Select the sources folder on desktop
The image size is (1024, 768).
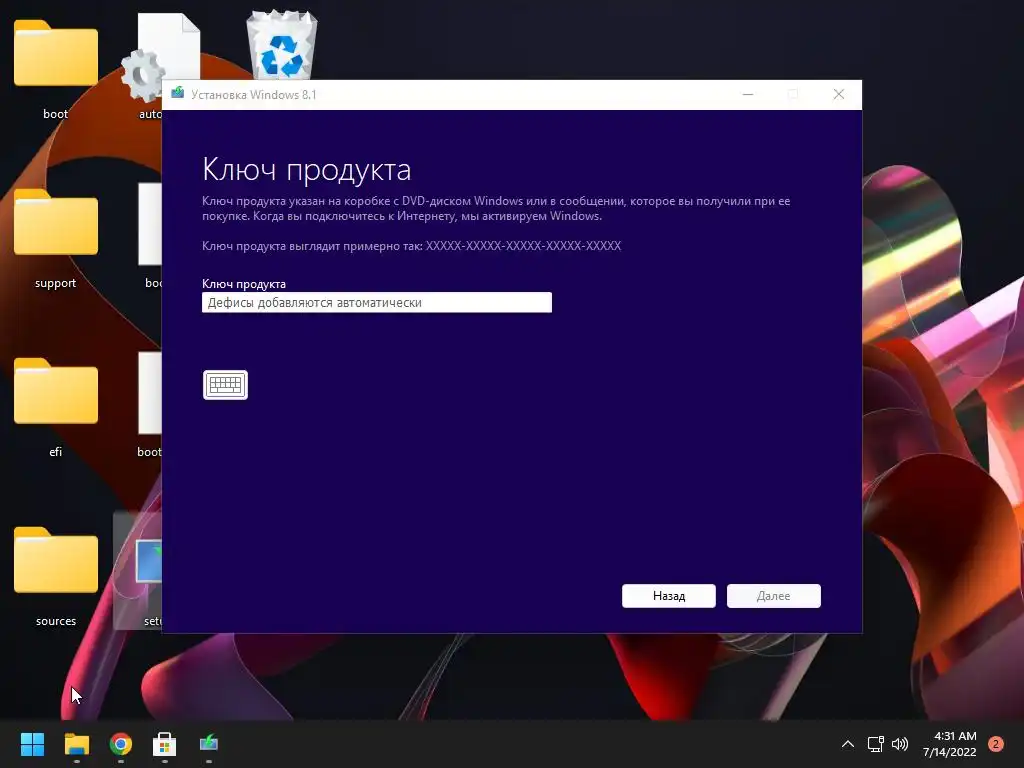pos(56,577)
